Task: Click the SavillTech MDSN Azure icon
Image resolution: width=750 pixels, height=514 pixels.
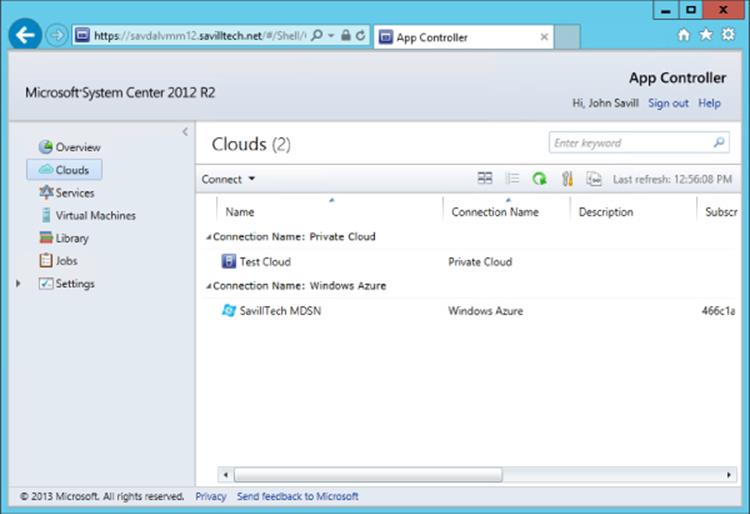Action: [229, 310]
